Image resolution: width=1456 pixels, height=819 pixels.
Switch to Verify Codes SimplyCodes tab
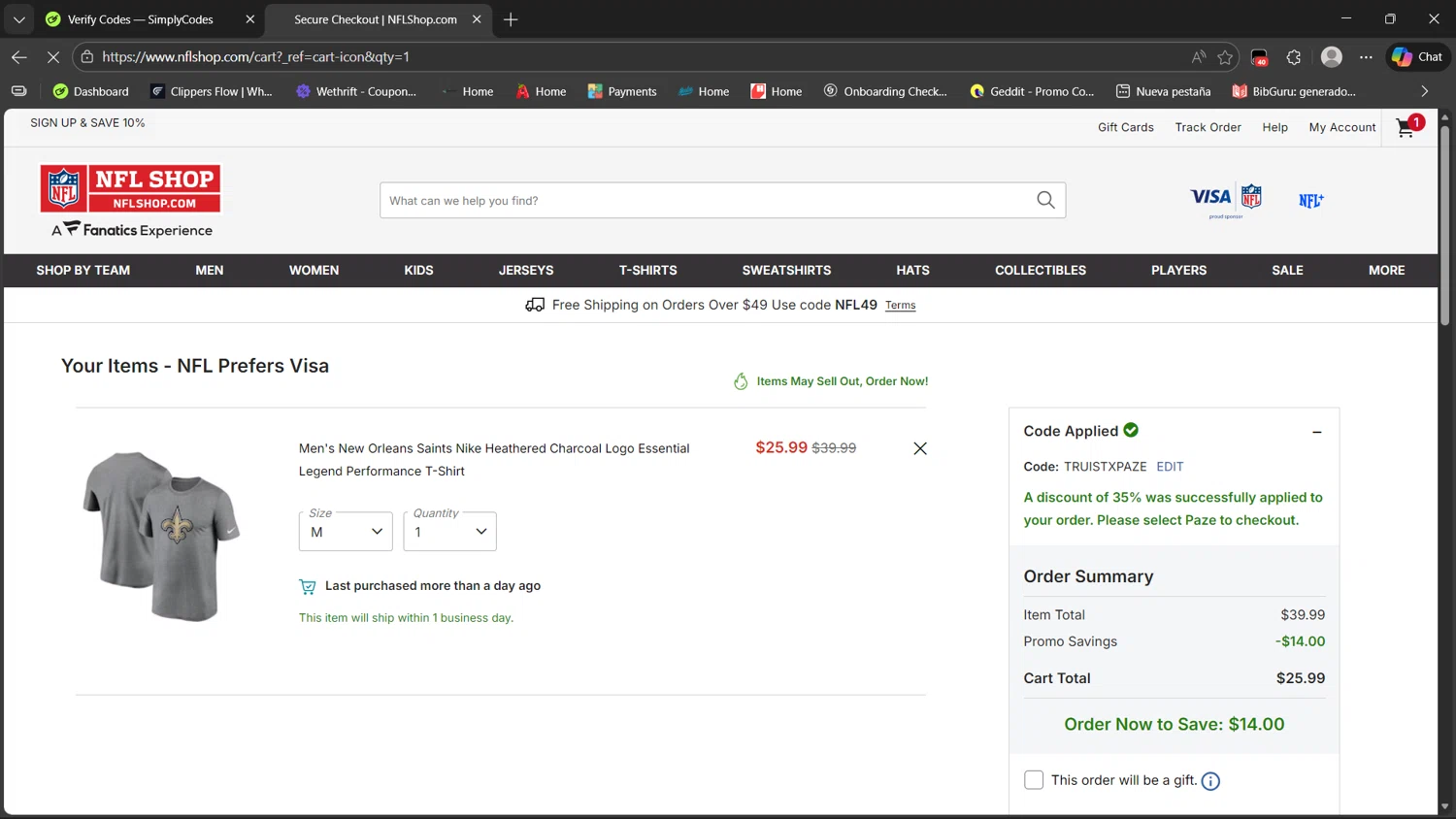tap(141, 19)
